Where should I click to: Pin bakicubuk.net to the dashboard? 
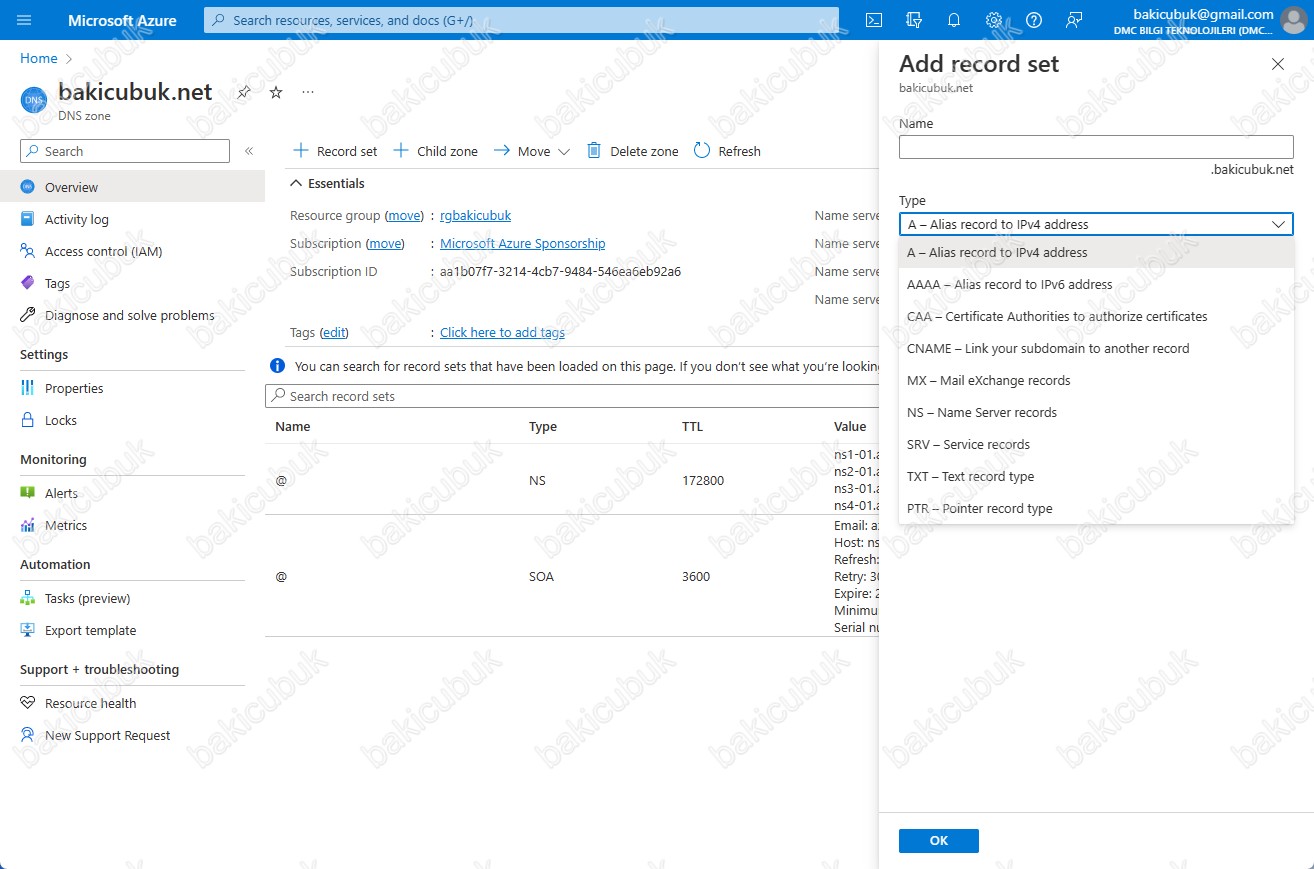click(x=244, y=92)
